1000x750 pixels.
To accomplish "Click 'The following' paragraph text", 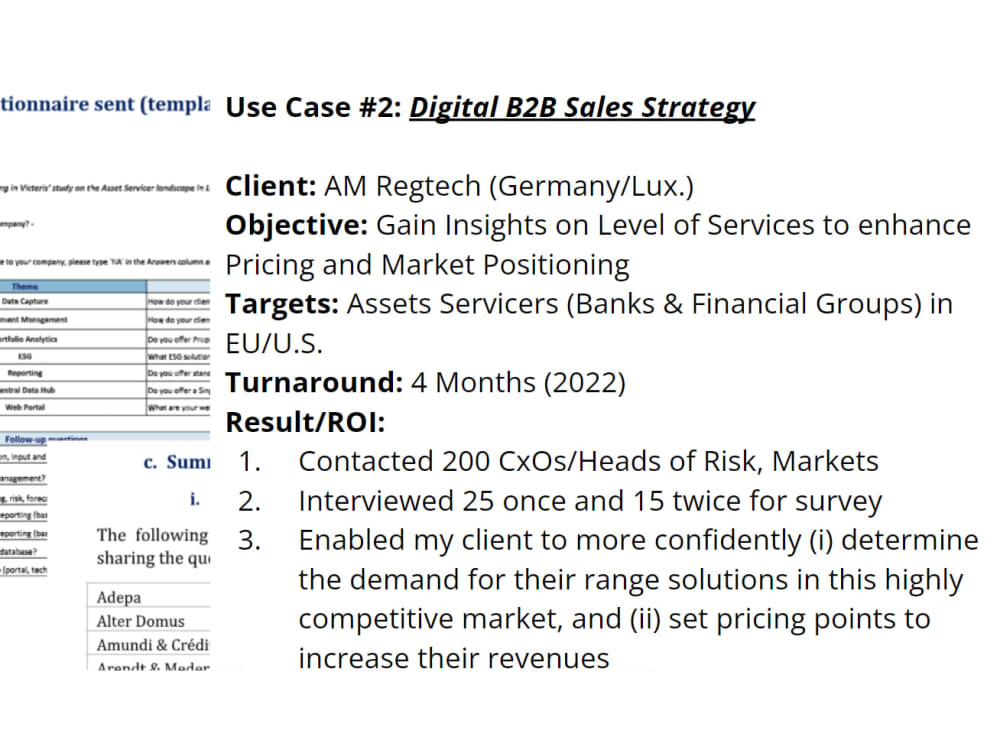I will pyautogui.click(x=152, y=535).
